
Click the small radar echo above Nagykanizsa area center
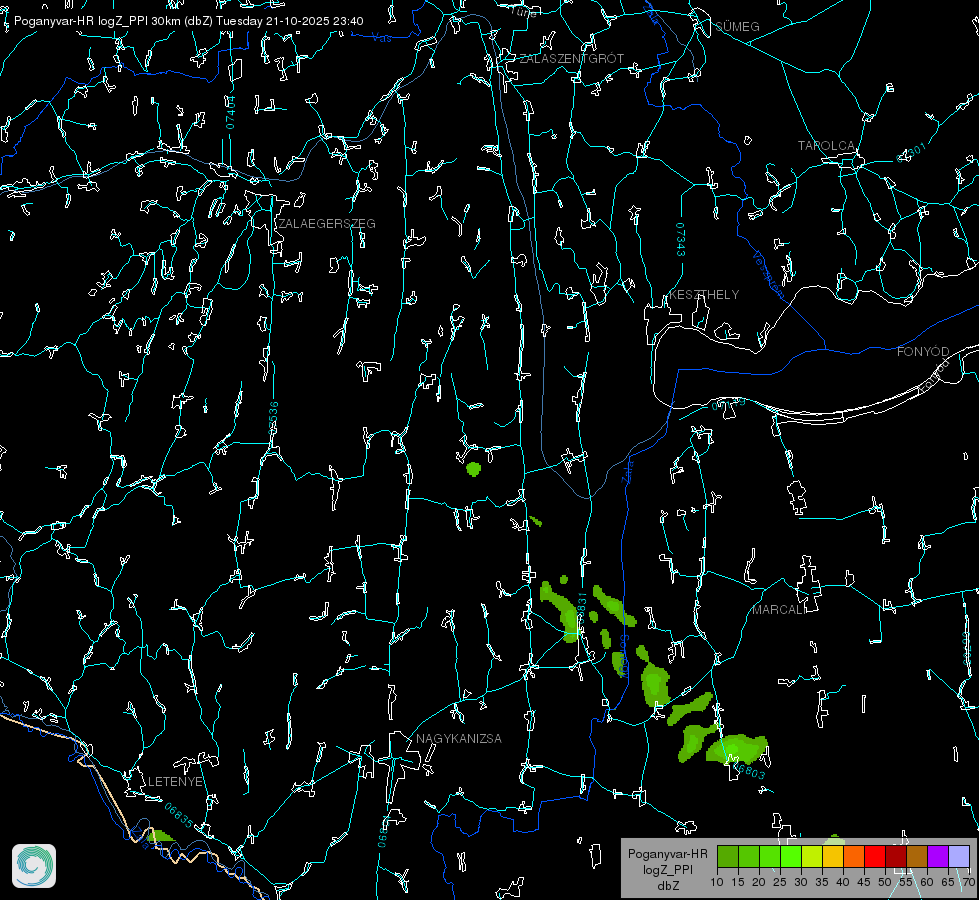473,468
